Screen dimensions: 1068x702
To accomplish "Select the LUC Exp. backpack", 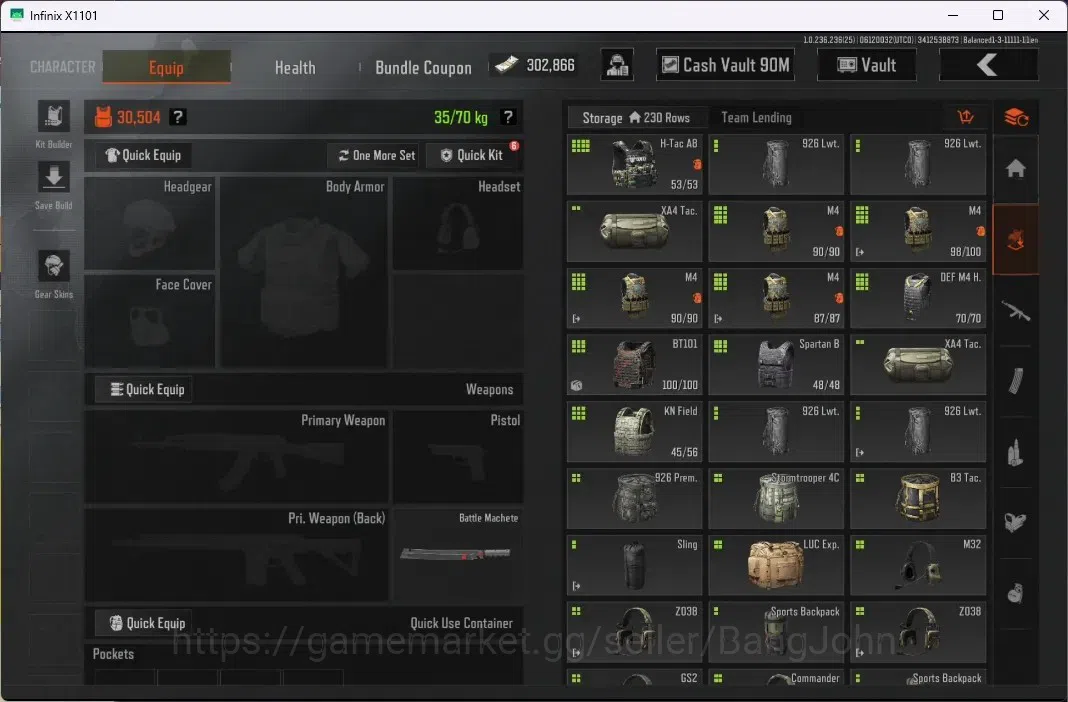I will point(776,565).
